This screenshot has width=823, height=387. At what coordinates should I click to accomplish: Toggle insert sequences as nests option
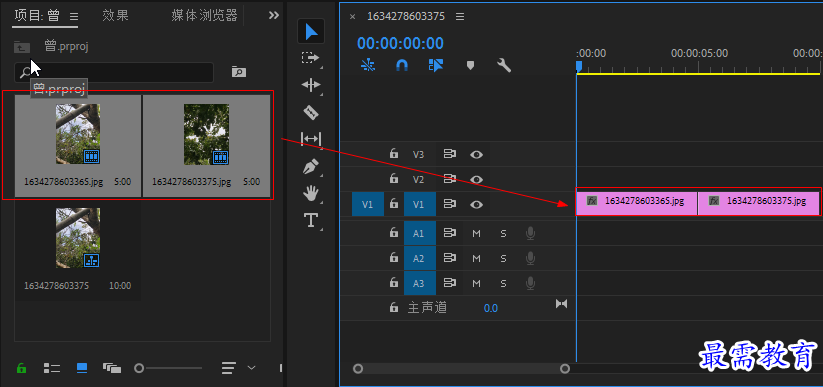click(368, 65)
